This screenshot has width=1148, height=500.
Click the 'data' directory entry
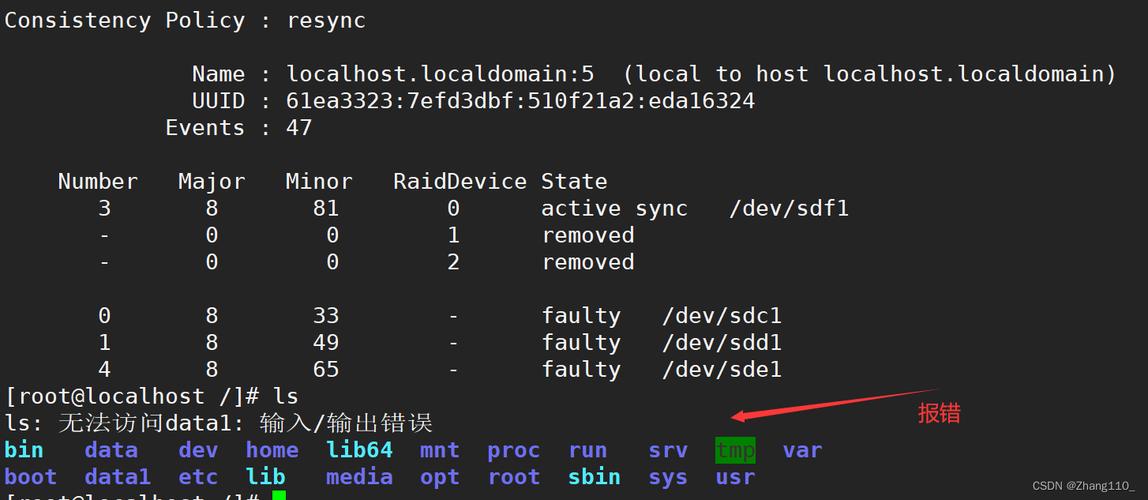click(111, 449)
